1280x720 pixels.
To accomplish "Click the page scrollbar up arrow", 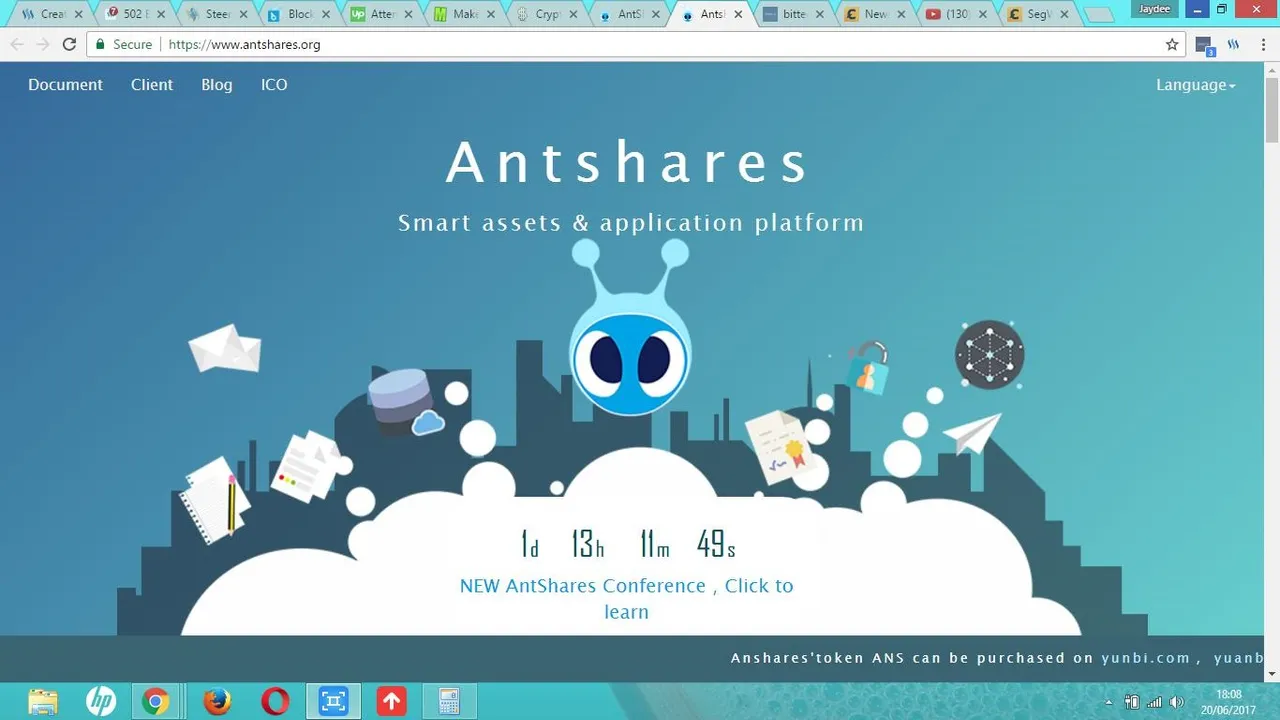I will (1272, 69).
